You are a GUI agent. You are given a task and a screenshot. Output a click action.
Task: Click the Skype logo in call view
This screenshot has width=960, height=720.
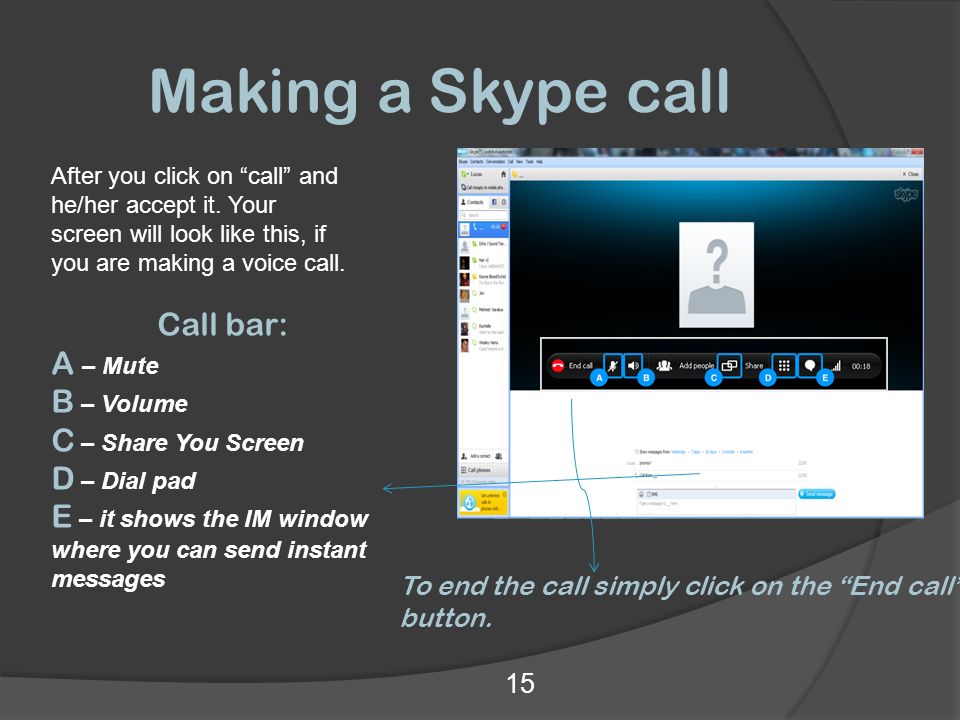906,195
